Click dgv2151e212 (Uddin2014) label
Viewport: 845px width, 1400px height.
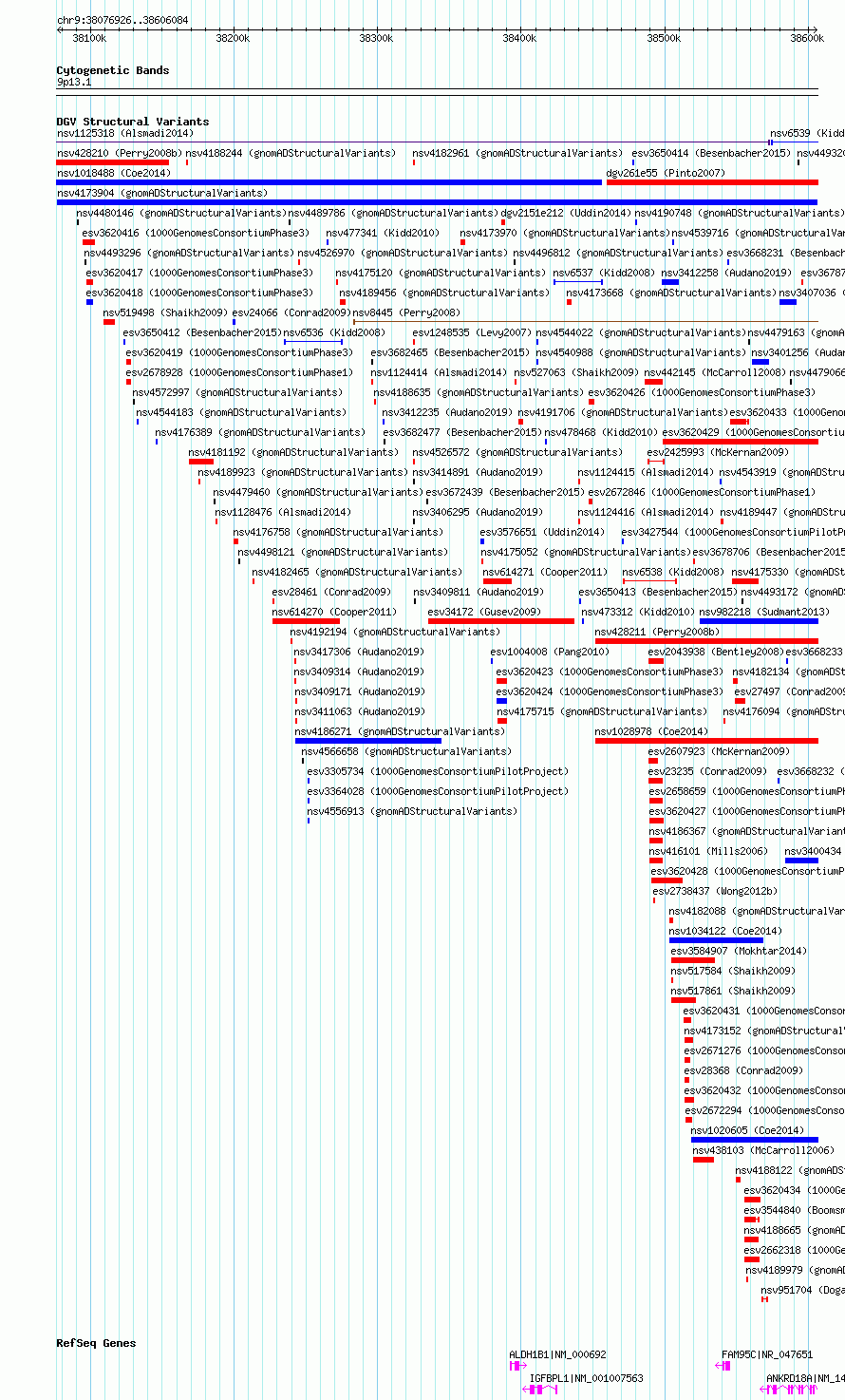[566, 213]
